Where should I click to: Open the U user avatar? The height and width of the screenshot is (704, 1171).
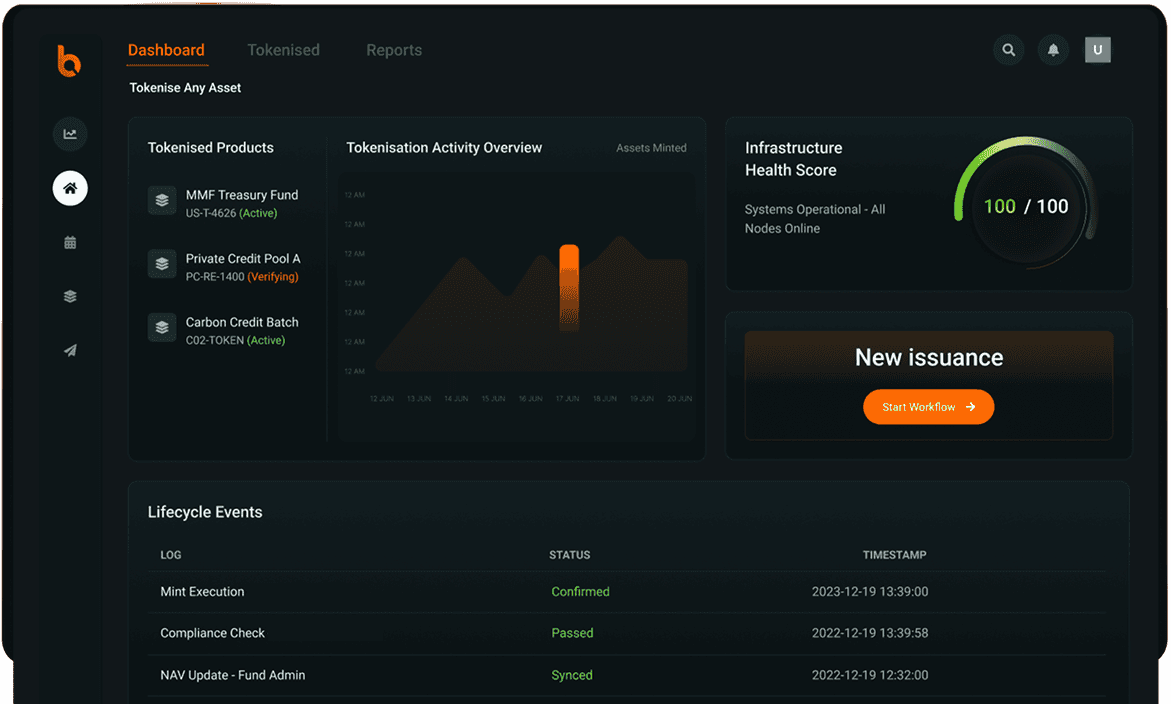(1097, 49)
